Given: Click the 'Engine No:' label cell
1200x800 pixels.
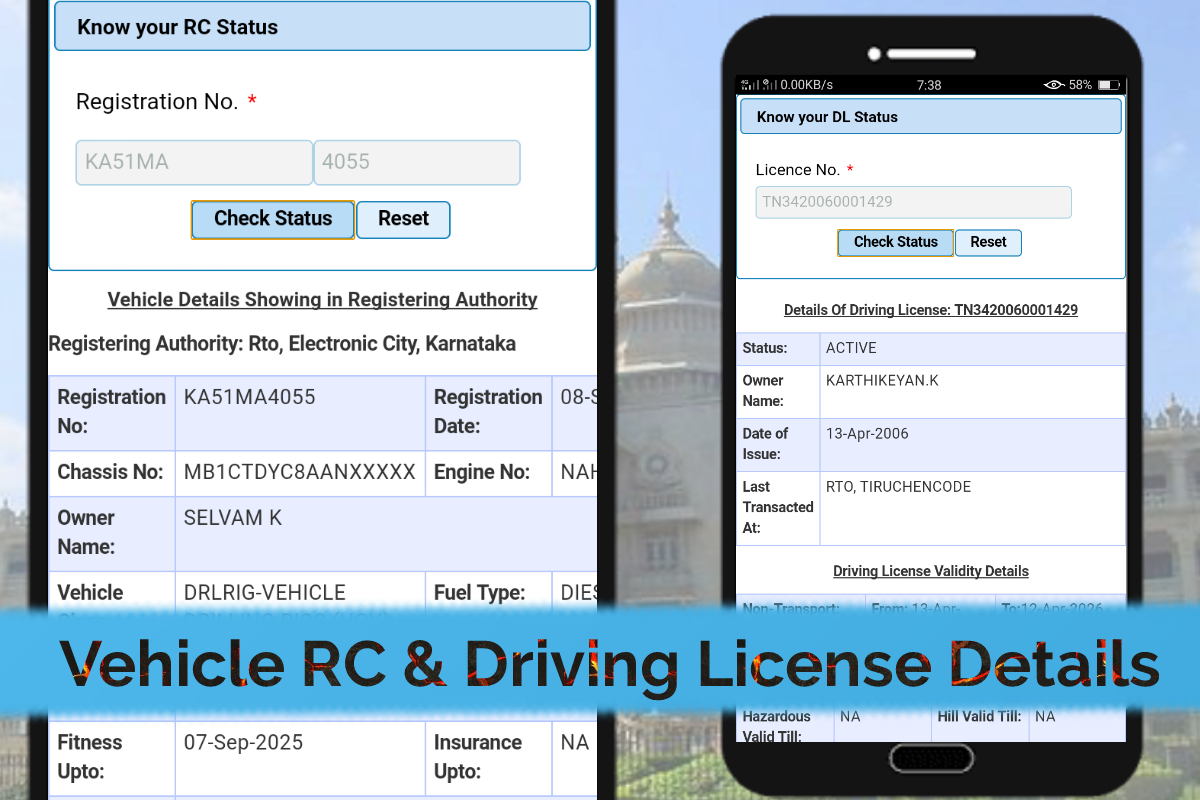Looking at the screenshot, I should (x=488, y=473).
